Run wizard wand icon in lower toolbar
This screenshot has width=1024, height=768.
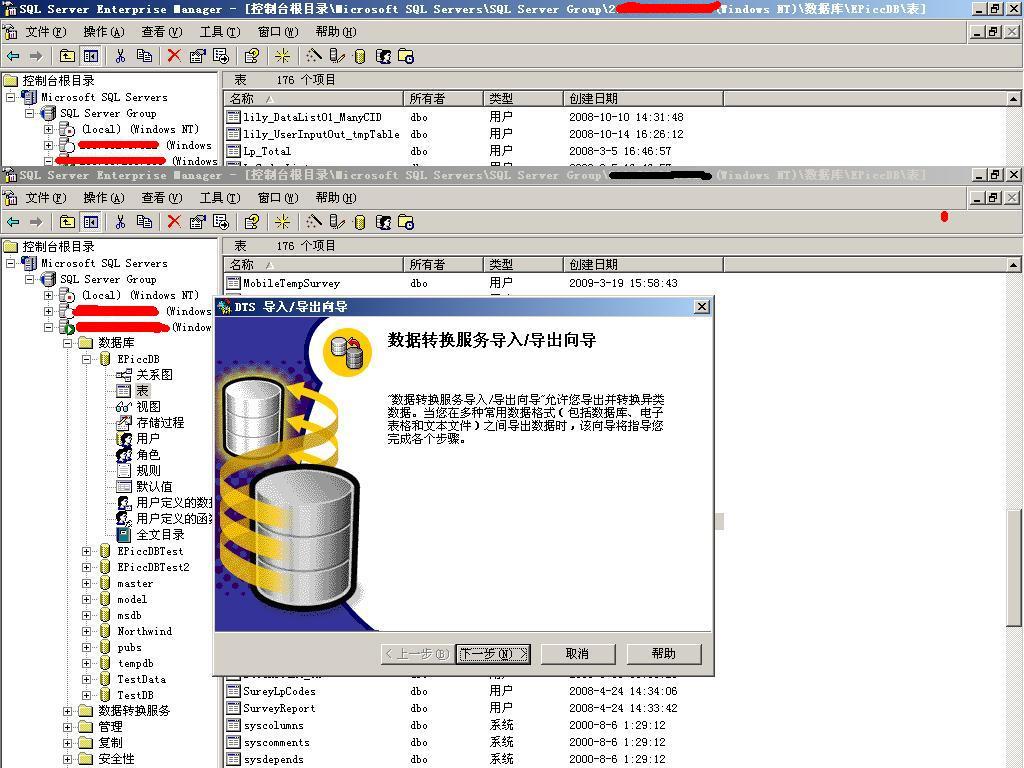(313, 222)
